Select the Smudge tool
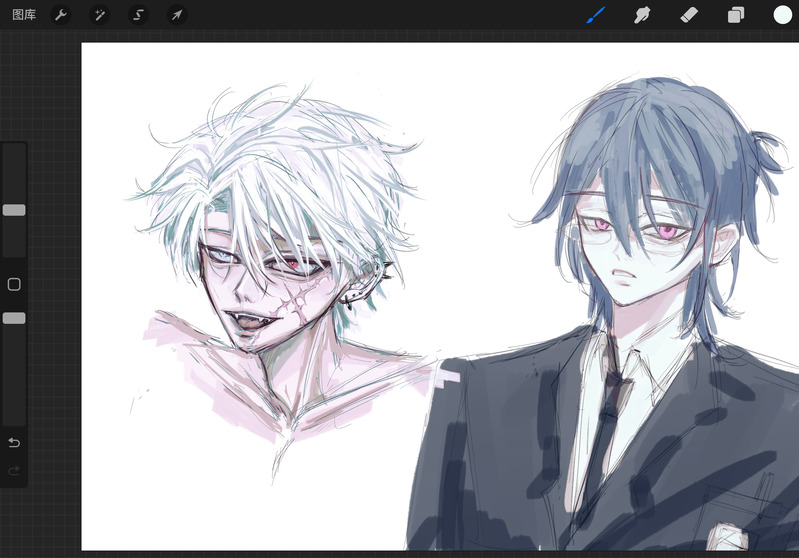This screenshot has height=558, width=799. tap(642, 15)
